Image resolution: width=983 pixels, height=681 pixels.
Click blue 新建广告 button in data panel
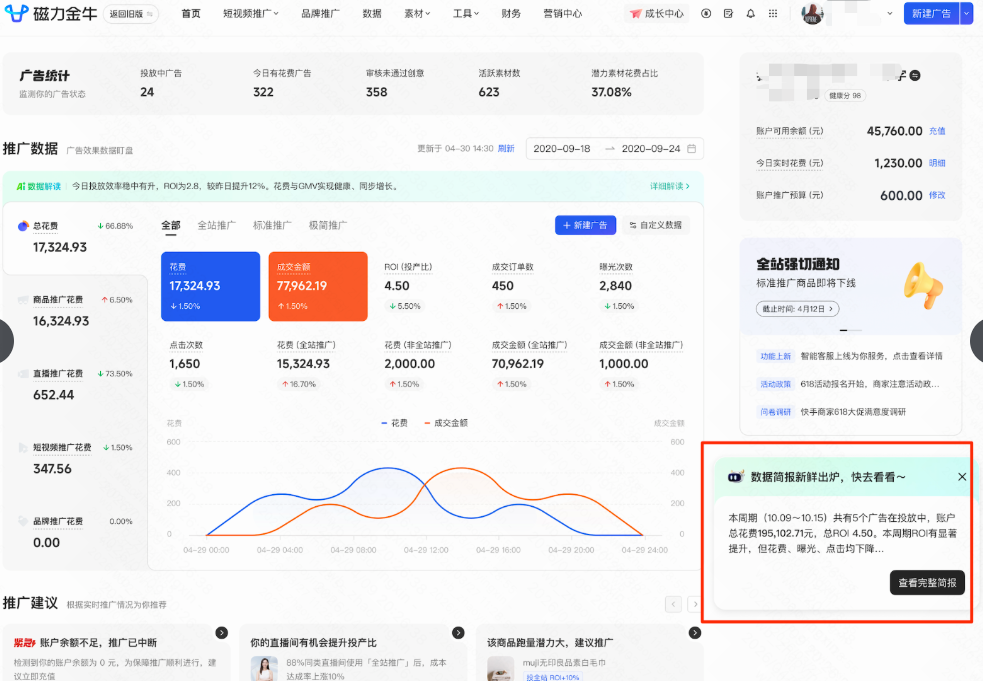click(x=586, y=225)
